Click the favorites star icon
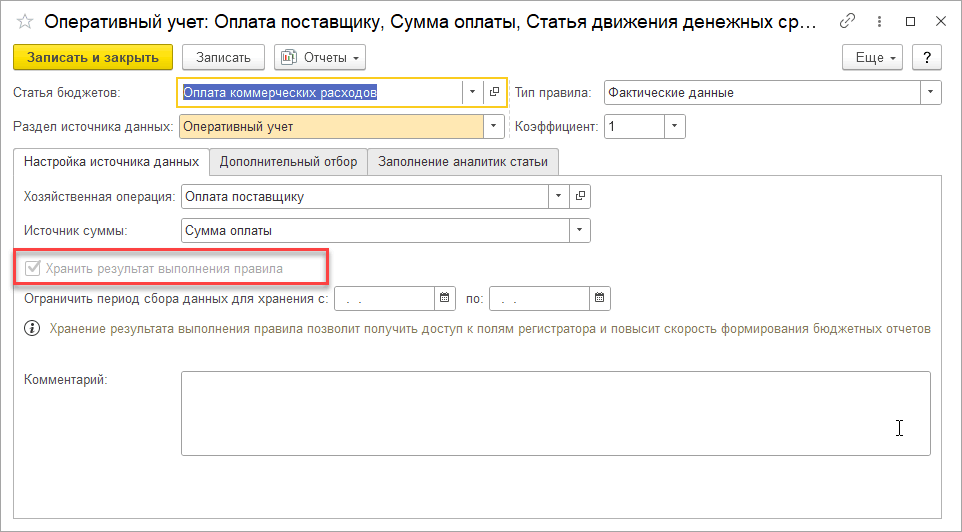The width and height of the screenshot is (962, 532). pyautogui.click(x=26, y=20)
